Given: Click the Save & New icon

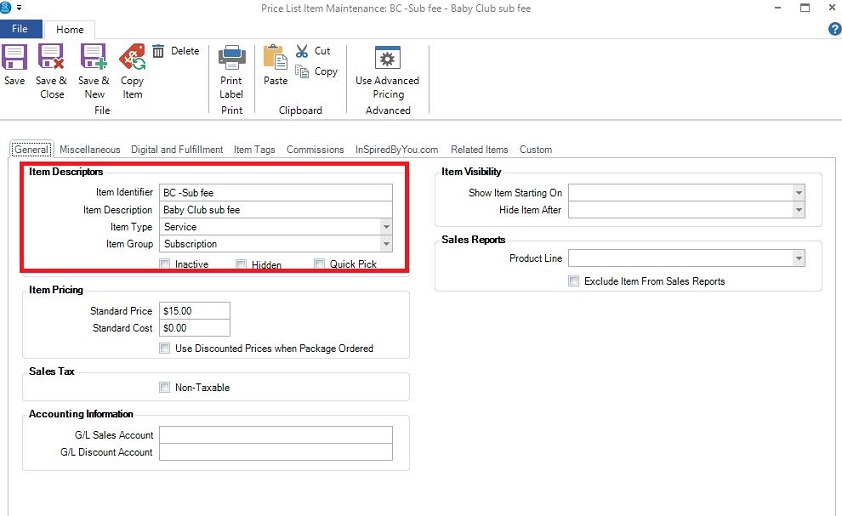Looking at the screenshot, I should pos(93,57).
